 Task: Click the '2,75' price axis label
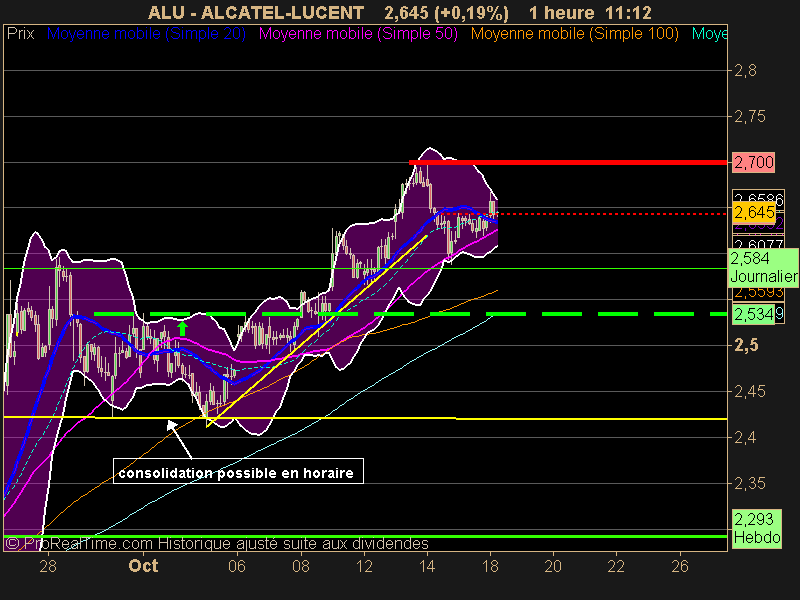749,116
